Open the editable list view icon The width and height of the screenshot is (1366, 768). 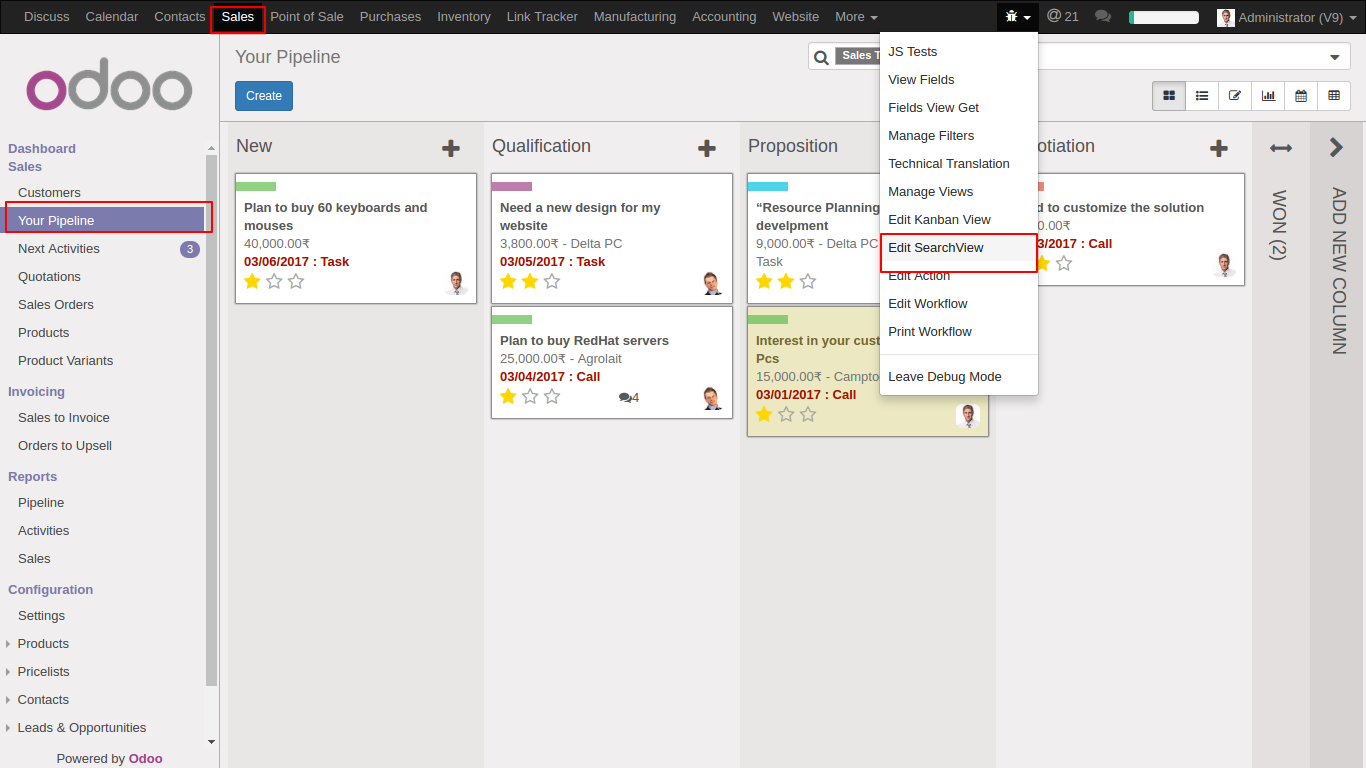click(1235, 95)
